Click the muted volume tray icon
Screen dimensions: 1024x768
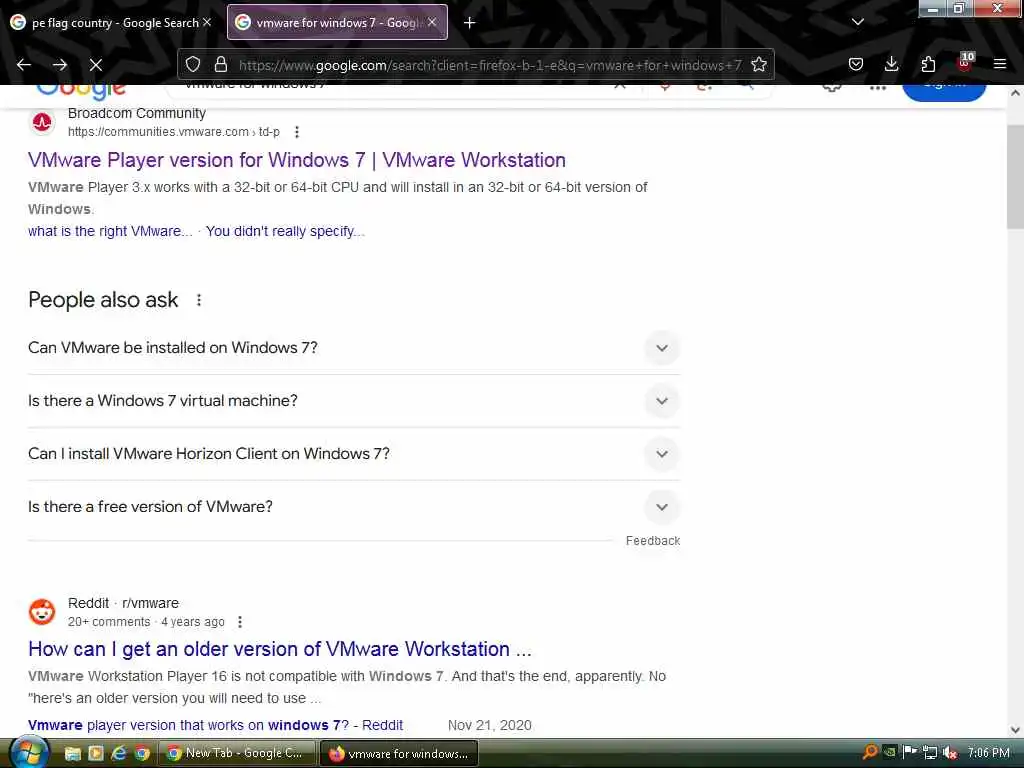coord(950,753)
